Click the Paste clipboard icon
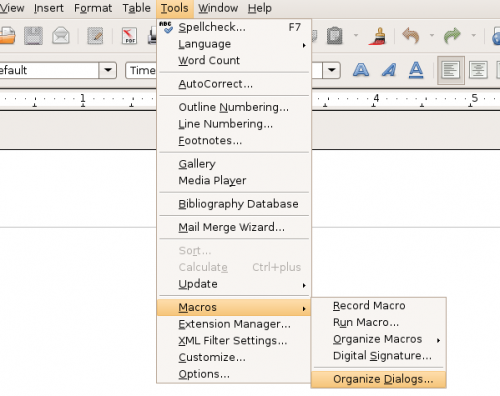 pos(335,35)
